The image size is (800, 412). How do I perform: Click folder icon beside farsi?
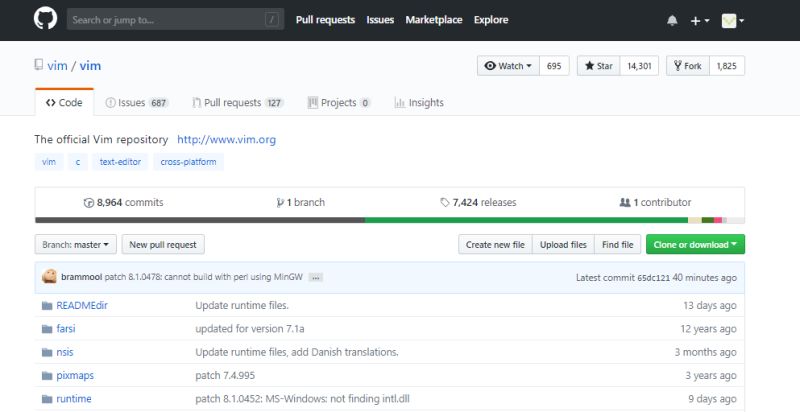[47, 329]
